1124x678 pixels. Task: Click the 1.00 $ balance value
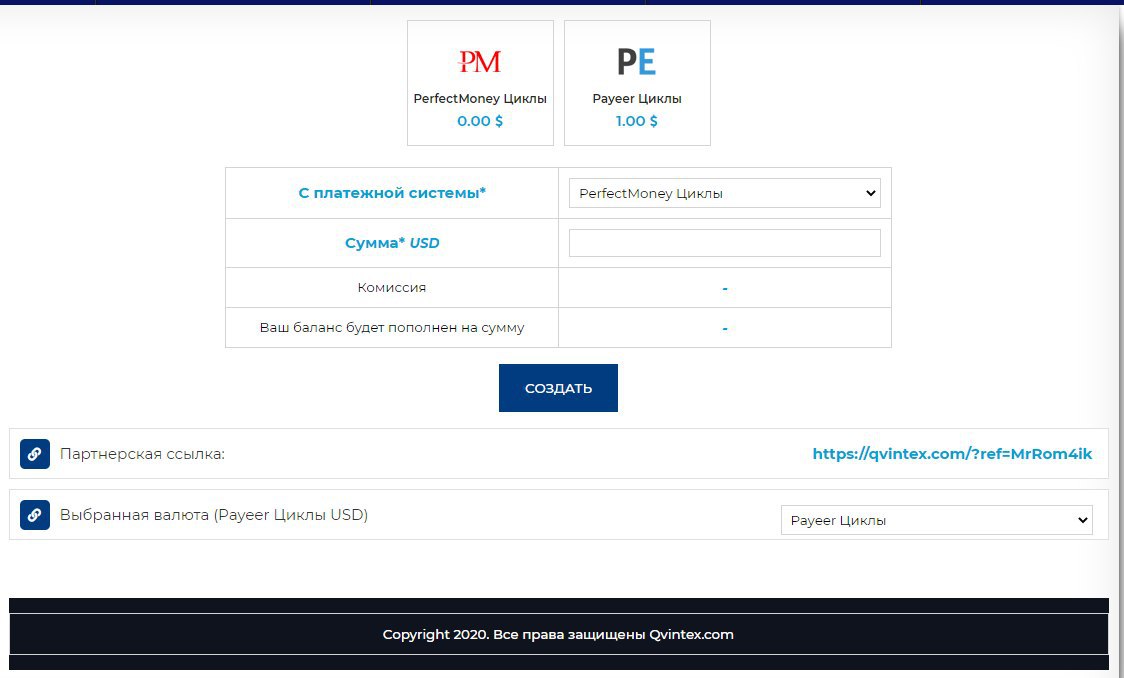point(637,121)
